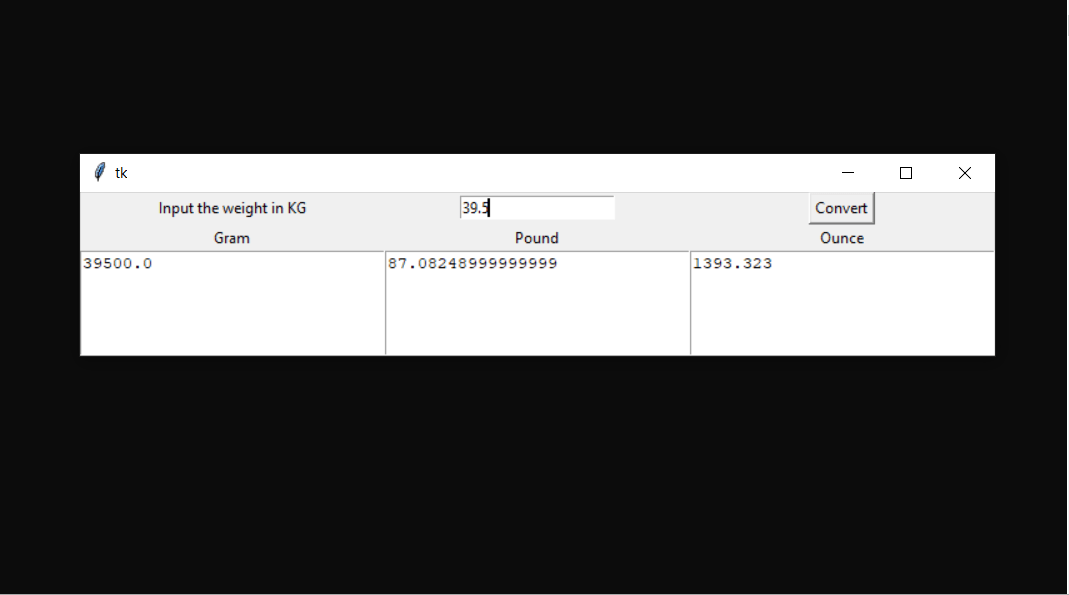Click the 39.5 text inside the entry
The height and width of the screenshot is (595, 1069).
click(x=475, y=208)
